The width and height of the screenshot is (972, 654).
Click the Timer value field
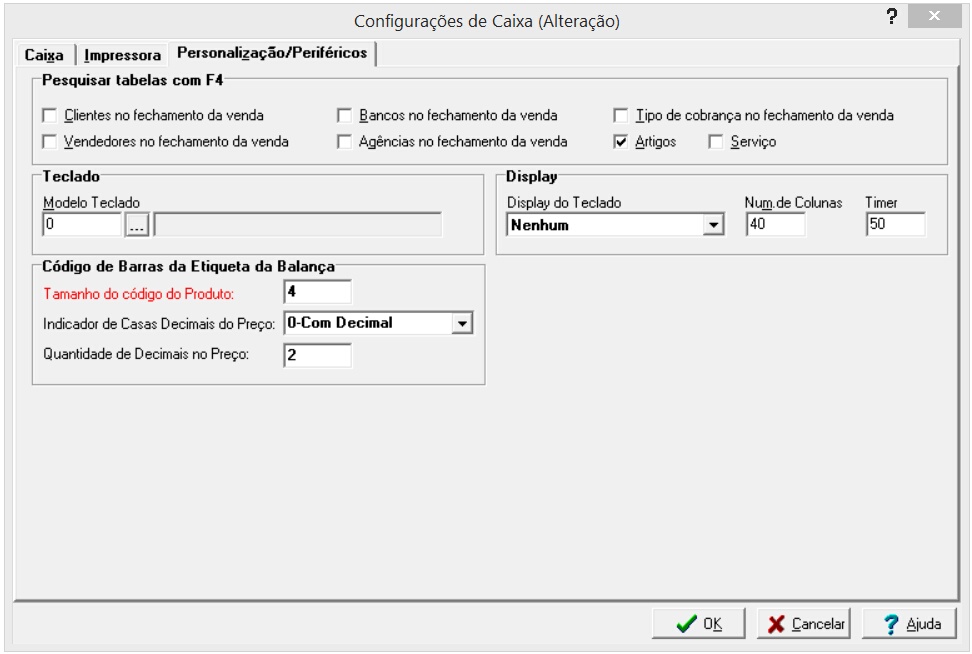tap(896, 224)
